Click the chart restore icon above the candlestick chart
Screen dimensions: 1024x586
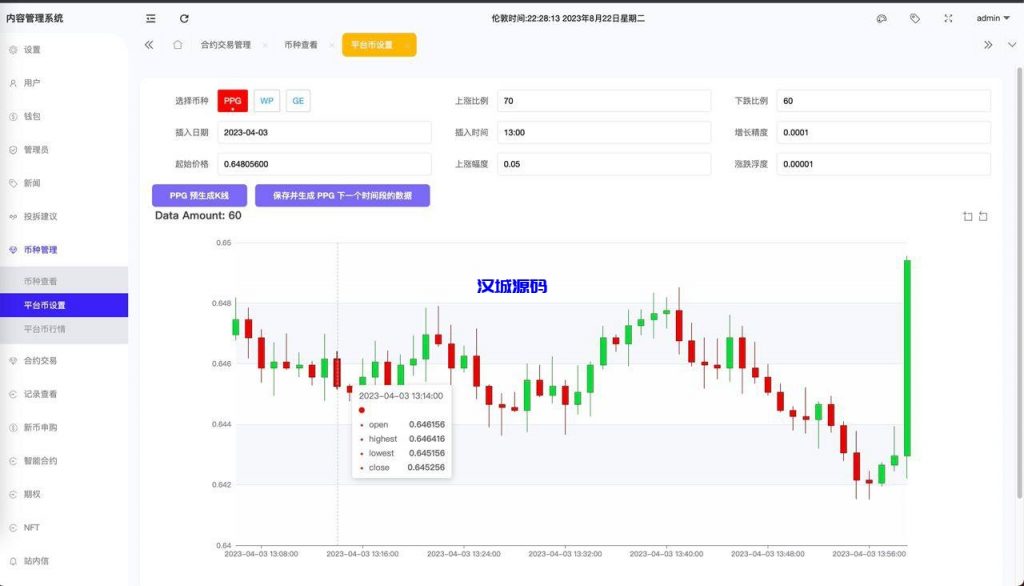[983, 216]
